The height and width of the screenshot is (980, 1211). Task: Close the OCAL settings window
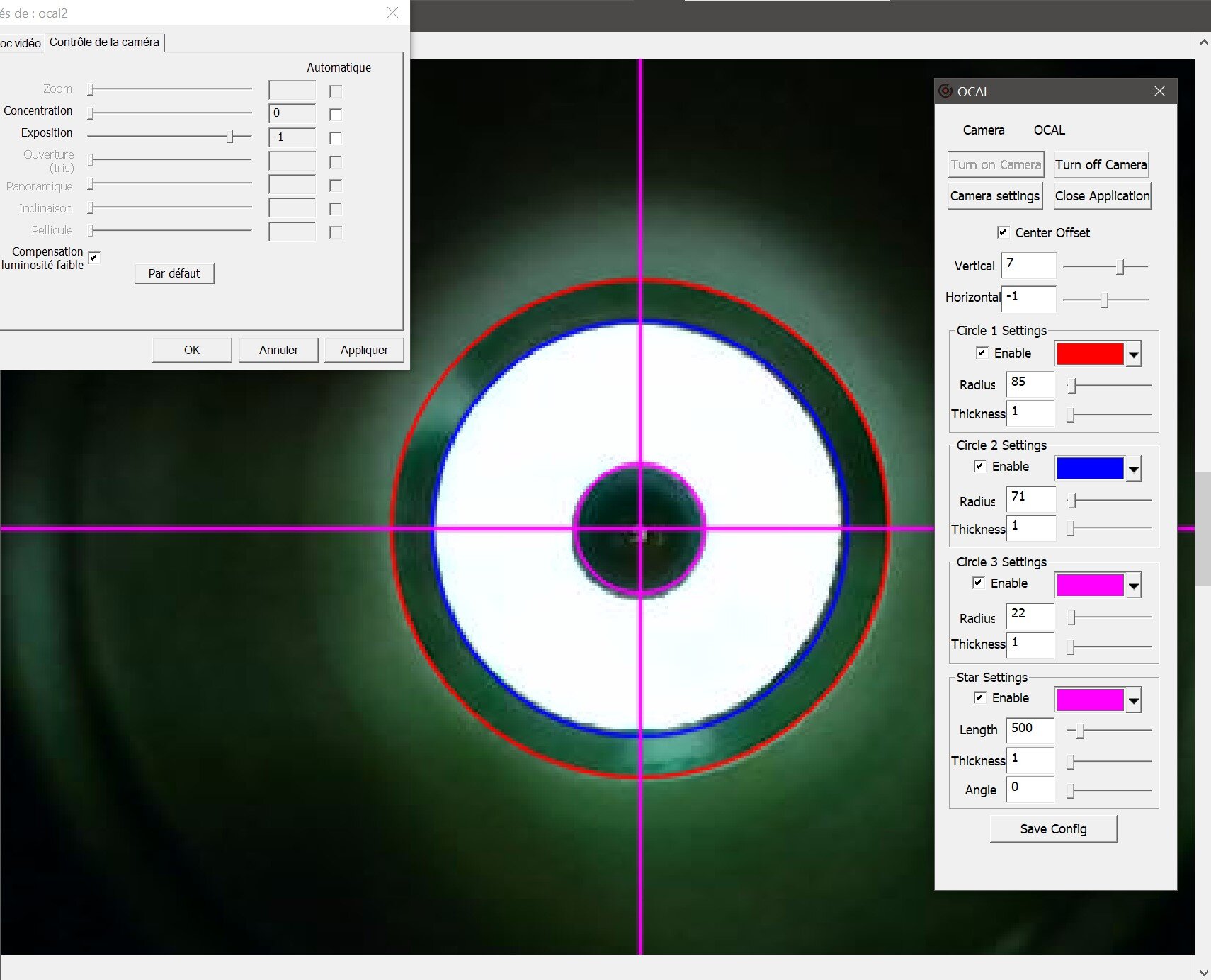point(1159,91)
